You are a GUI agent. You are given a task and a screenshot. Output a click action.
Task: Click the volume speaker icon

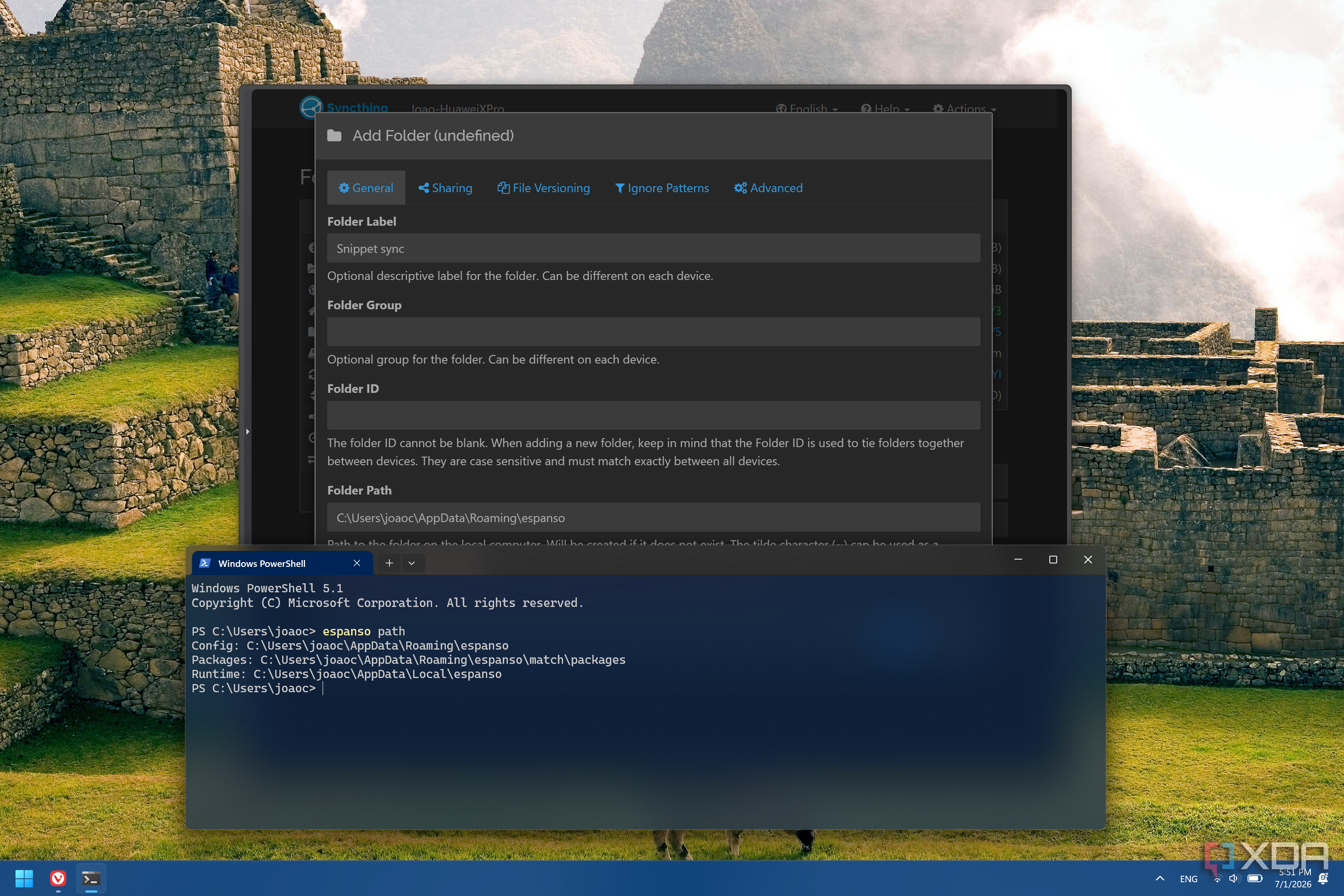point(1234,878)
